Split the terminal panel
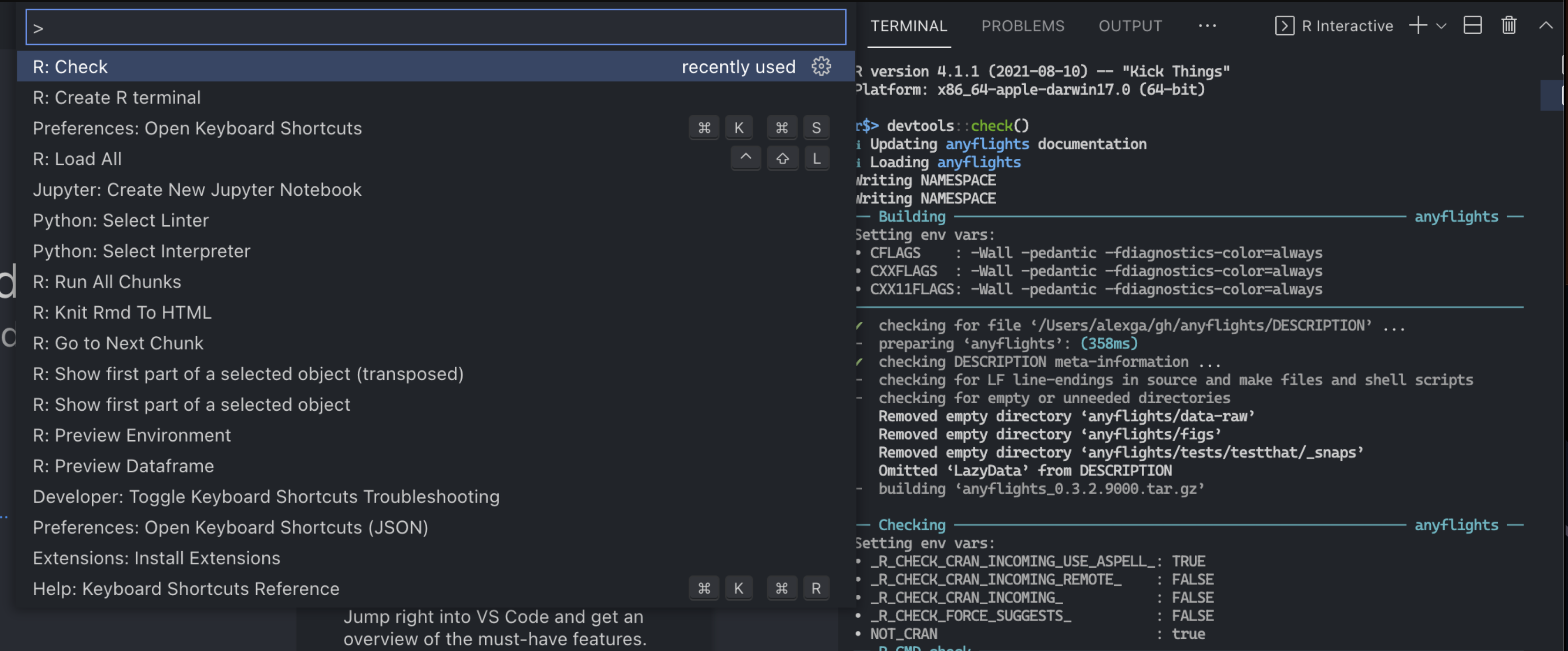The image size is (1568, 651). [1472, 26]
